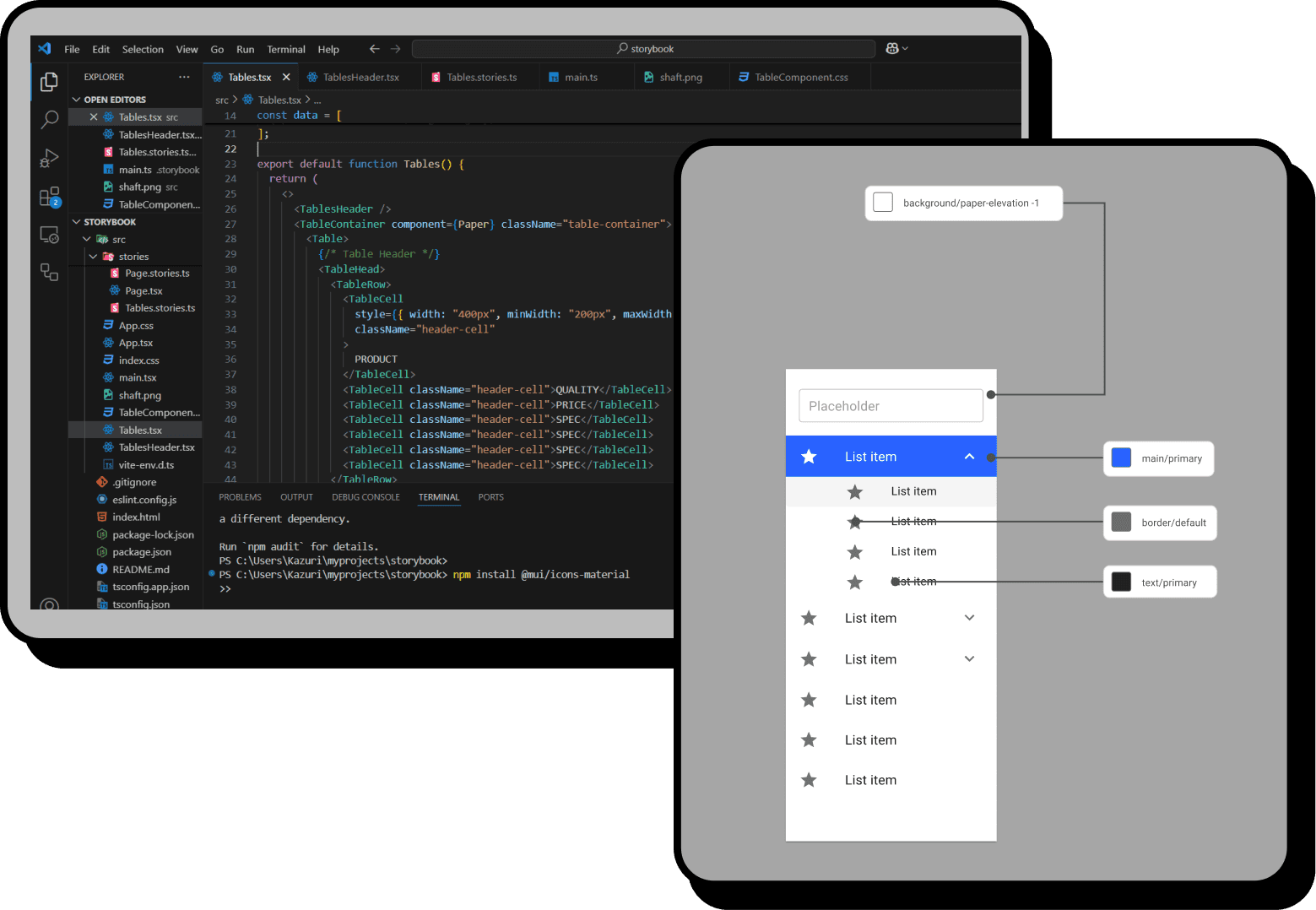
Task: Go back using the left arrow
Action: pyautogui.click(x=375, y=49)
